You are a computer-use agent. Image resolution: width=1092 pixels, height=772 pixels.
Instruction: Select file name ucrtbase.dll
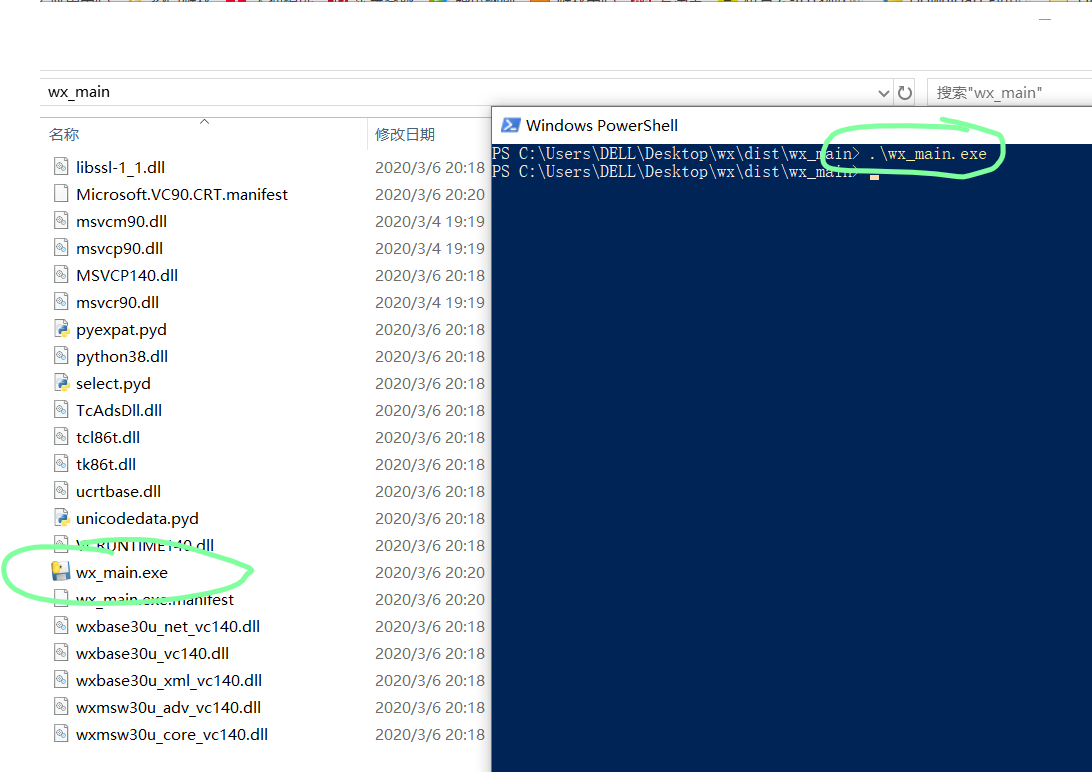[x=118, y=491]
